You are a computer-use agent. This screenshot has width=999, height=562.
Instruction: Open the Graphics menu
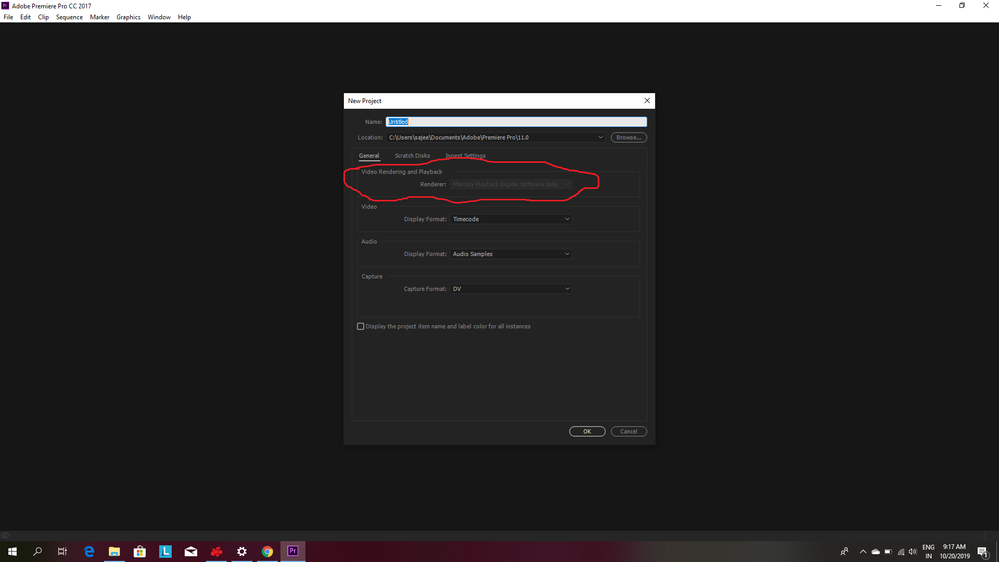128,17
